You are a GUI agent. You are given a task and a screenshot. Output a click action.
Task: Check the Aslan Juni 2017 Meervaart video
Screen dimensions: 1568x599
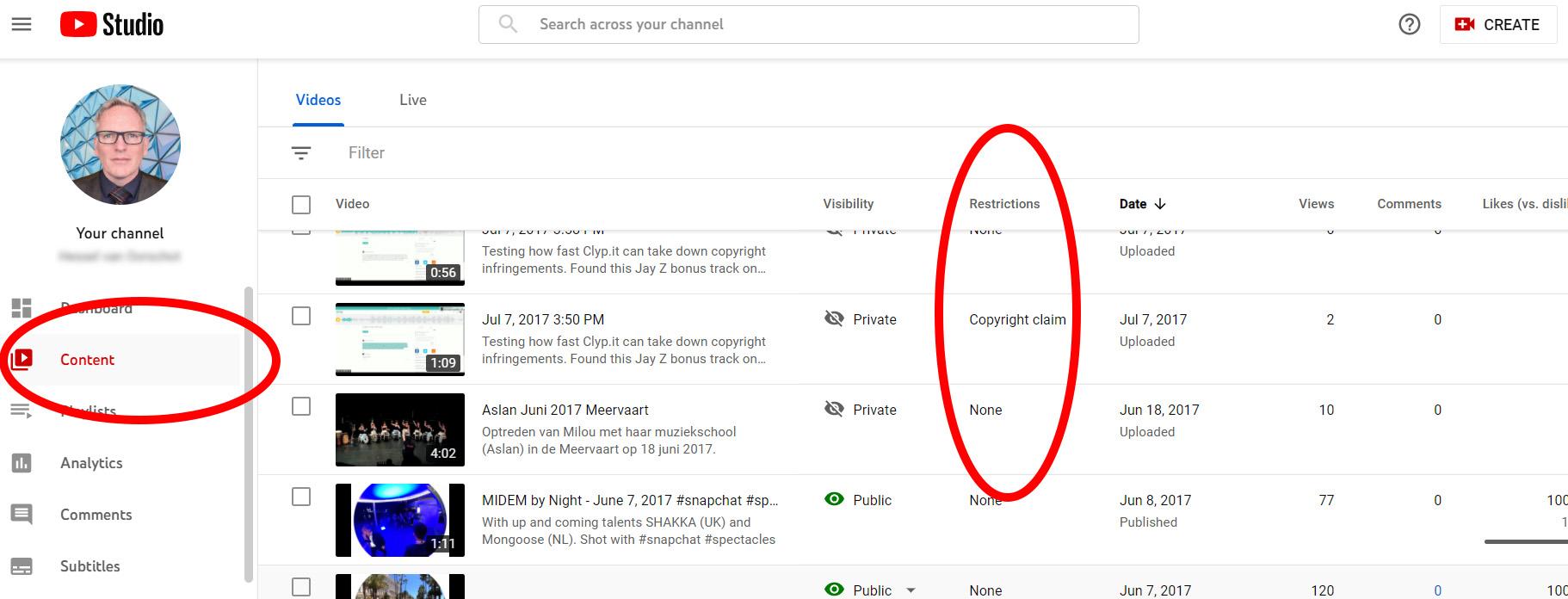point(301,406)
